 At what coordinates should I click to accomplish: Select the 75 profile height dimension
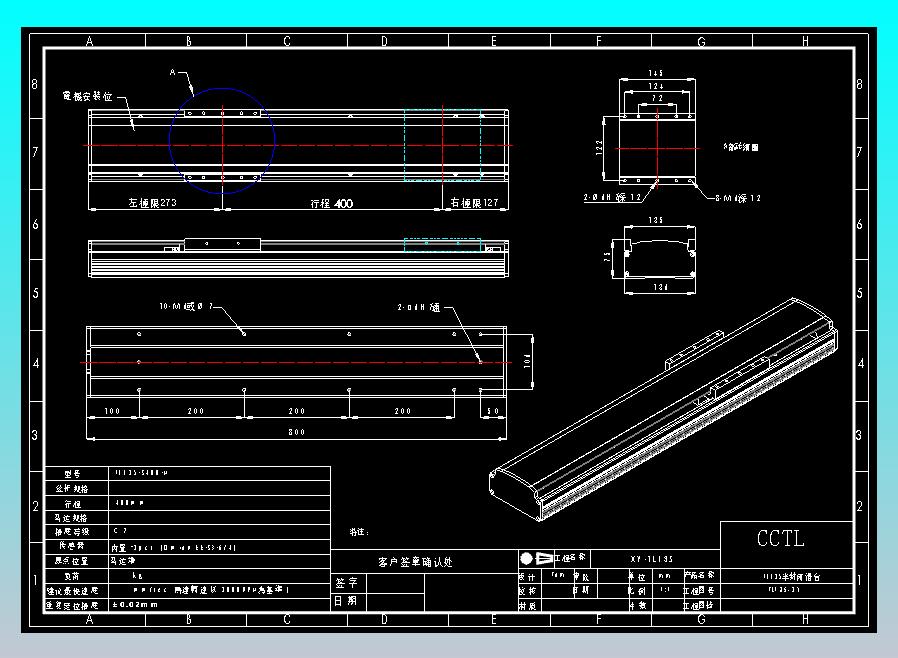607,257
